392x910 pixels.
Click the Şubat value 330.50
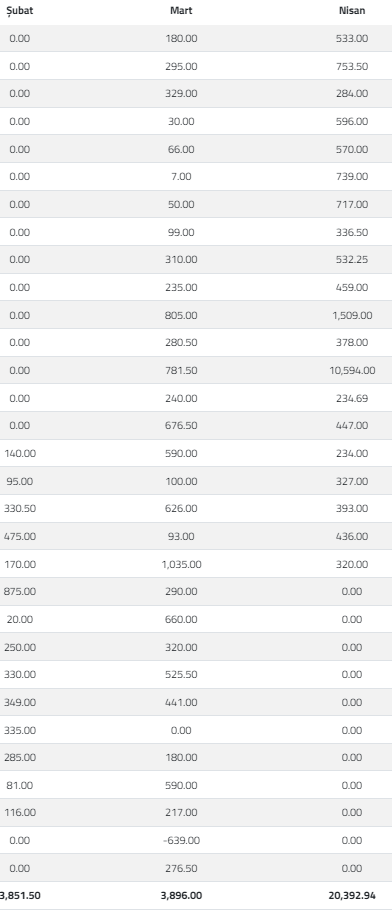coord(20,508)
